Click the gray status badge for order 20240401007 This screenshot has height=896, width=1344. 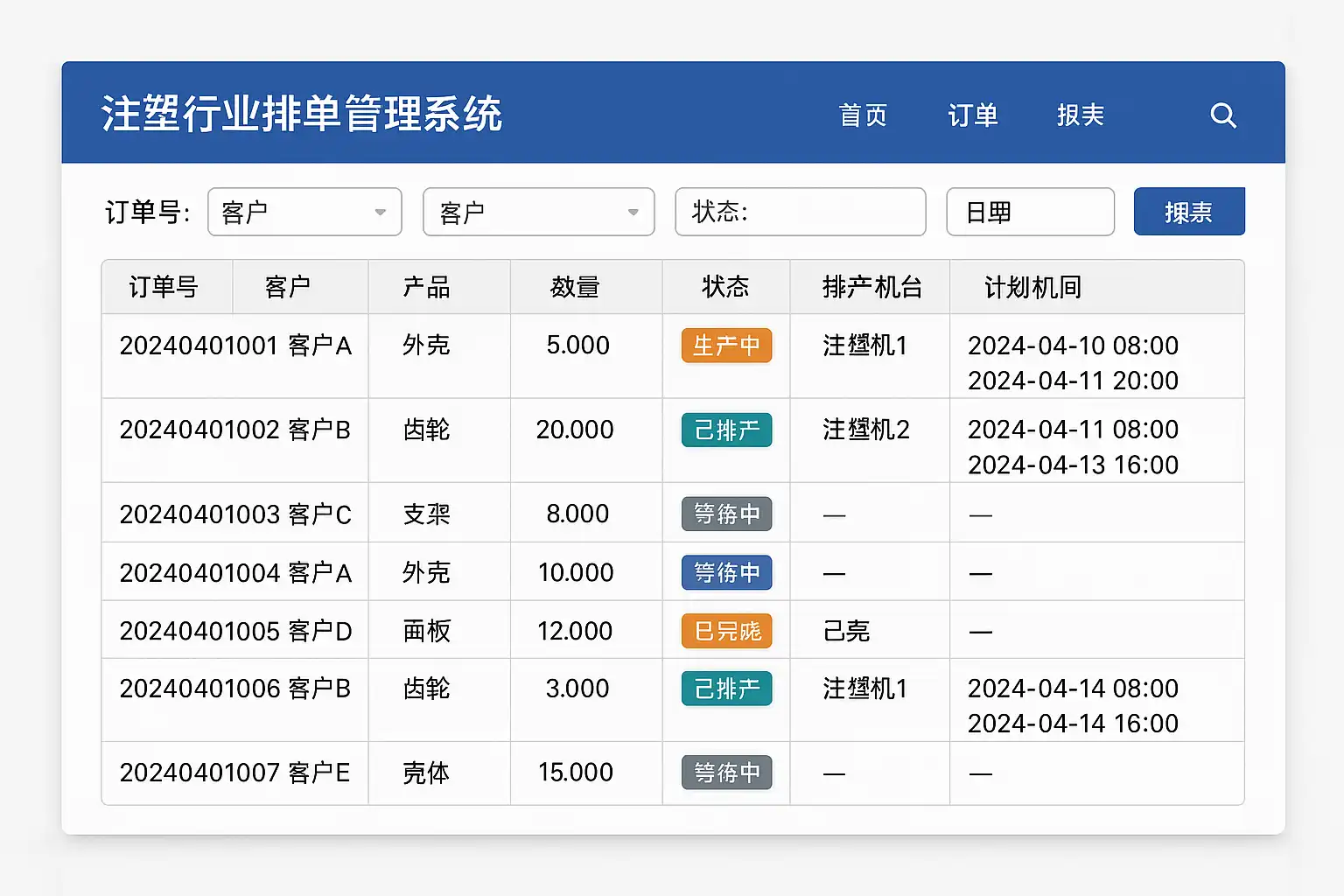[x=726, y=773]
